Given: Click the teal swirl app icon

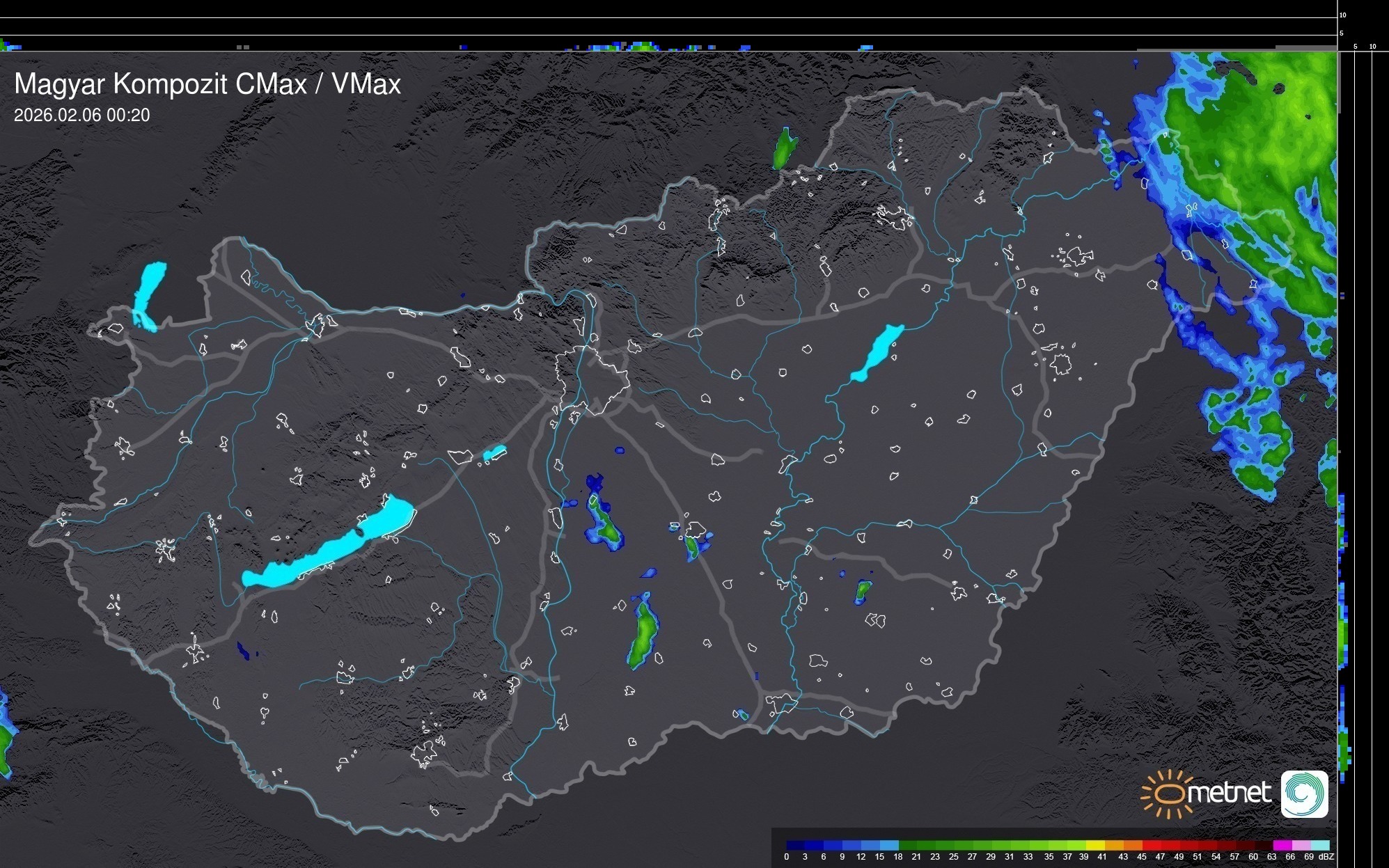Looking at the screenshot, I should (x=1304, y=794).
